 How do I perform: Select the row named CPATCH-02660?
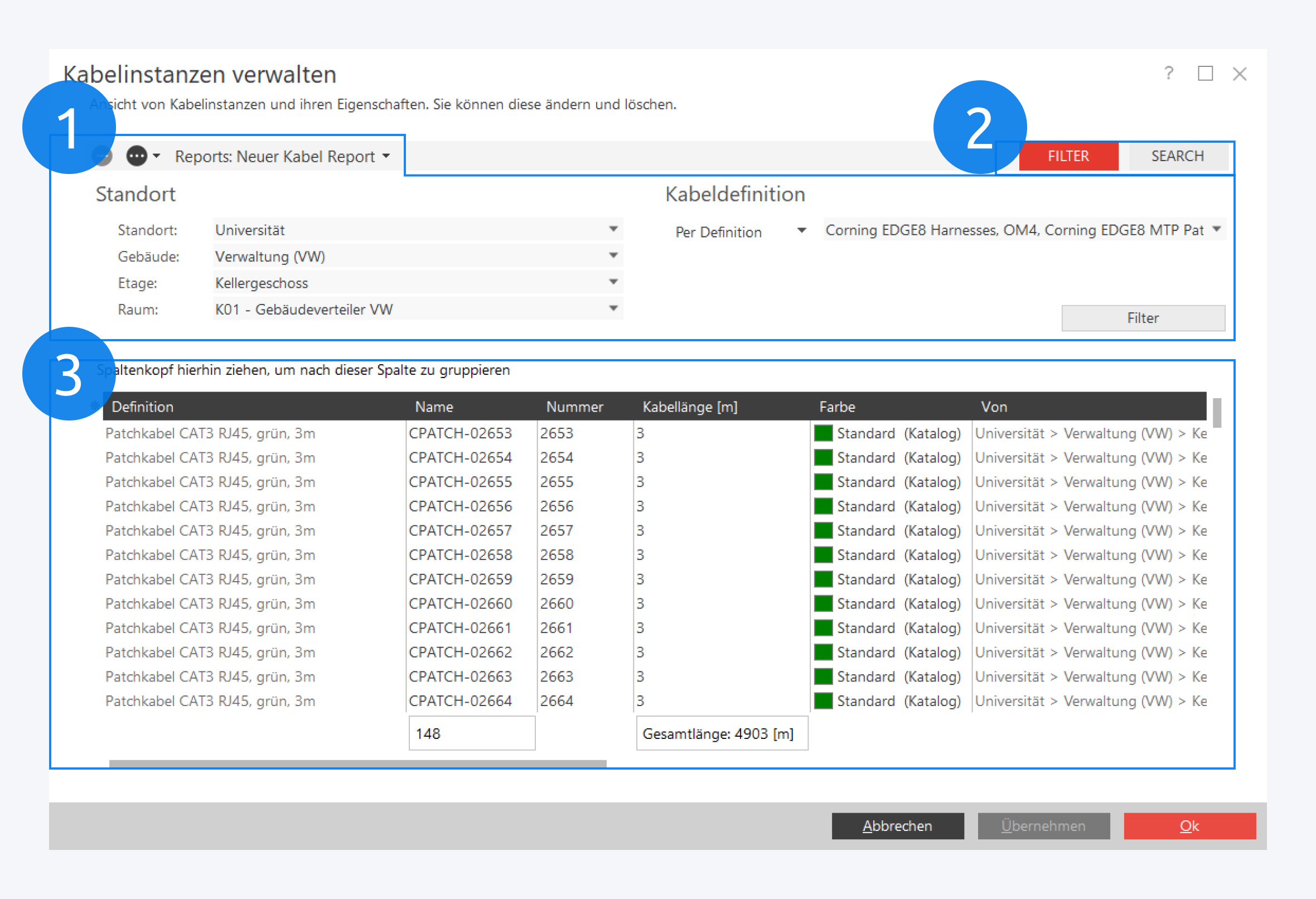point(460,603)
